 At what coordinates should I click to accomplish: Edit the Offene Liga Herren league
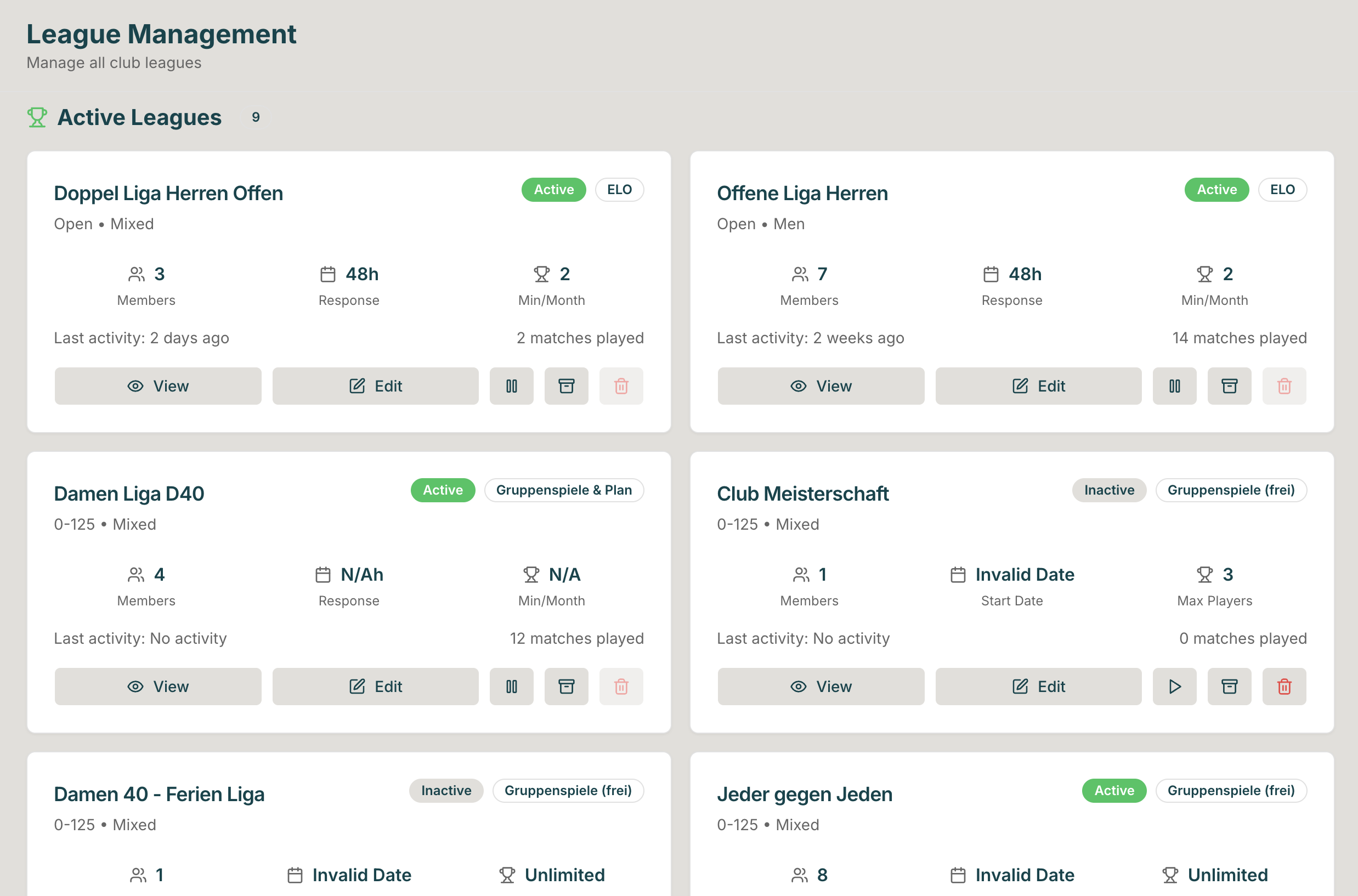[1038, 386]
